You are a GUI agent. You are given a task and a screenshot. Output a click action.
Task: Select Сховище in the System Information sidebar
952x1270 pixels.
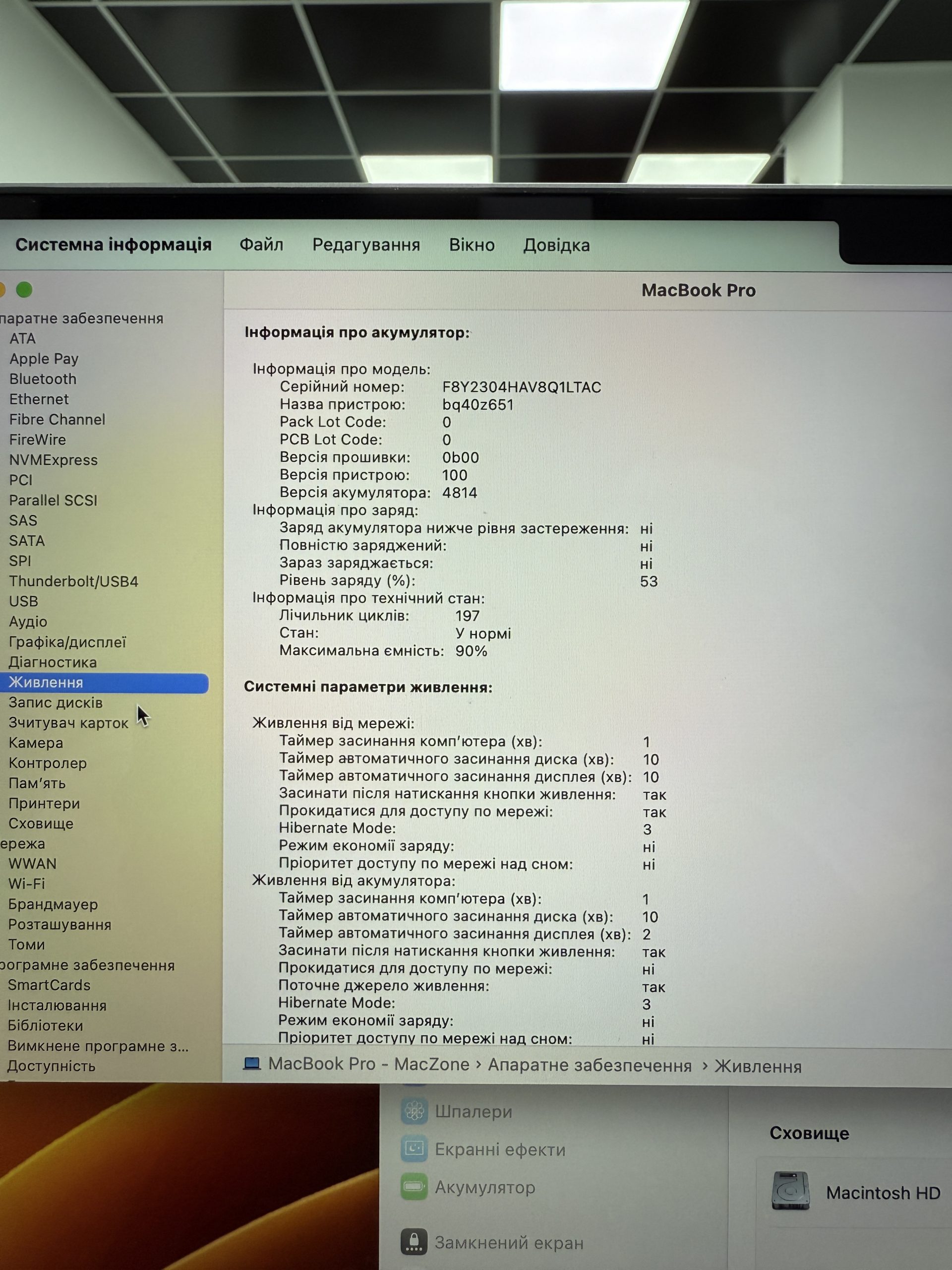click(41, 824)
